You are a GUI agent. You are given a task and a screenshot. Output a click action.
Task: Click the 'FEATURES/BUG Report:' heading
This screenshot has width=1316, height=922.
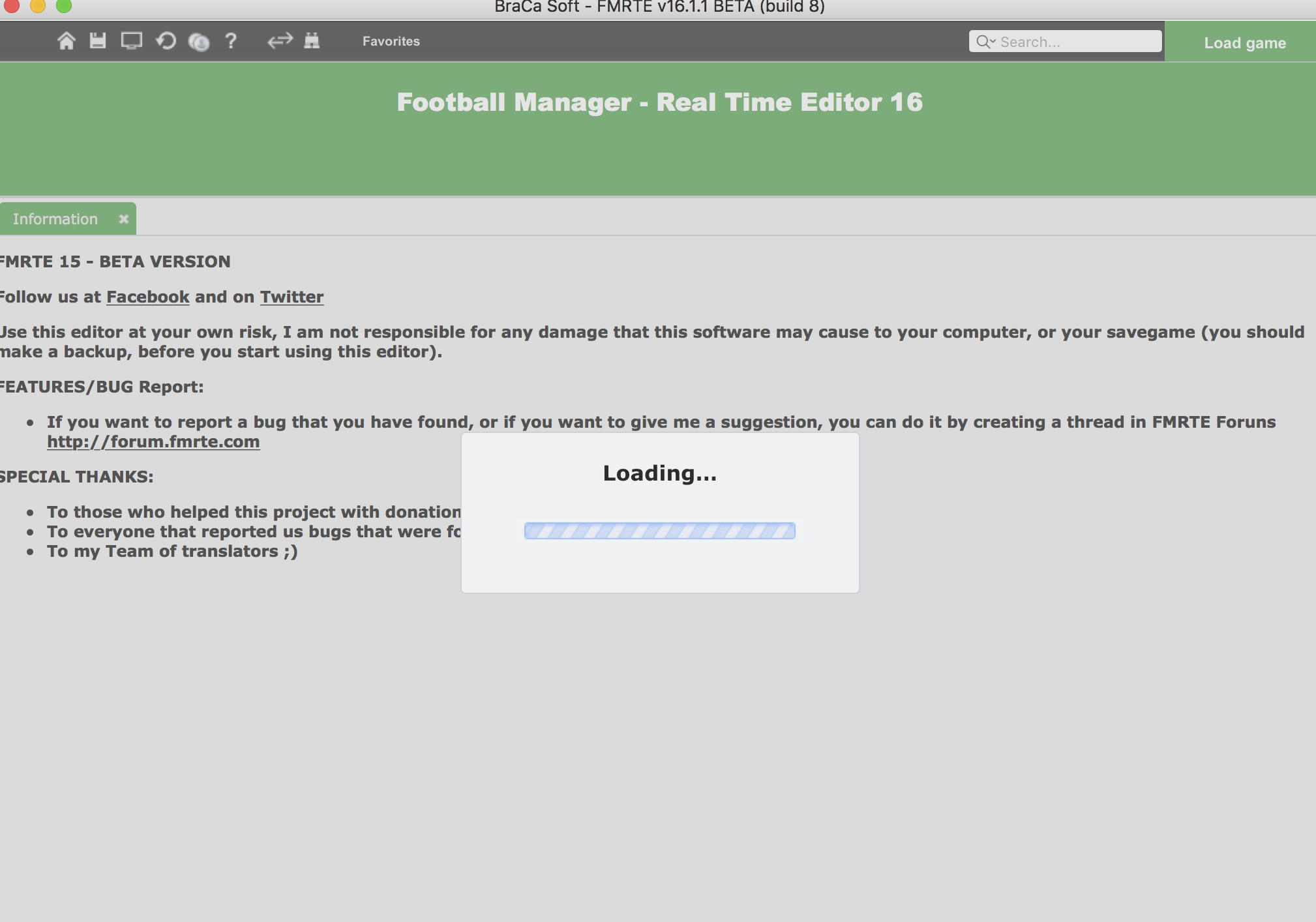tap(102, 387)
